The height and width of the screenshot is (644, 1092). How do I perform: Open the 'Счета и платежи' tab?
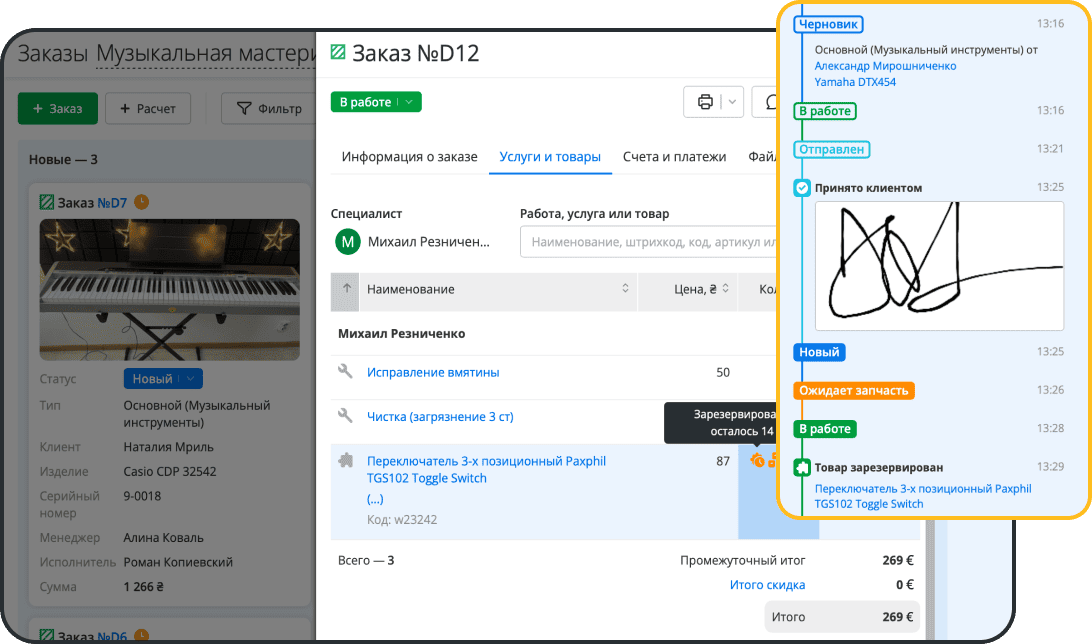point(674,157)
